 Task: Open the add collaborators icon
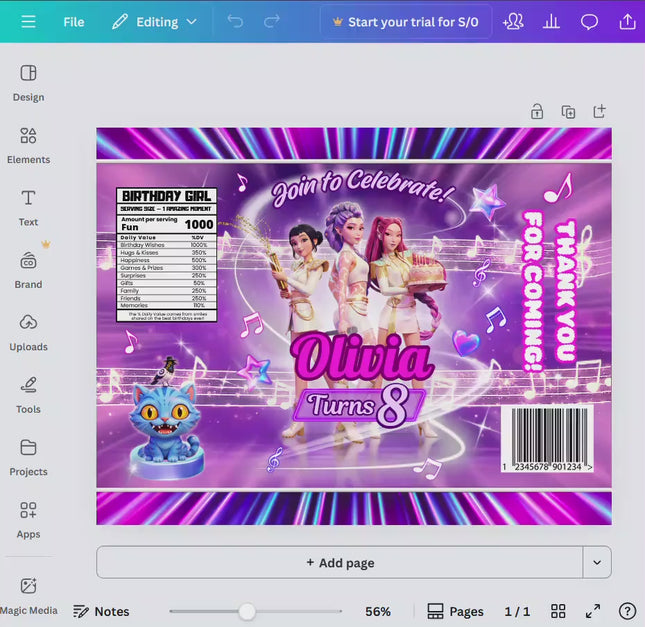[x=513, y=21]
